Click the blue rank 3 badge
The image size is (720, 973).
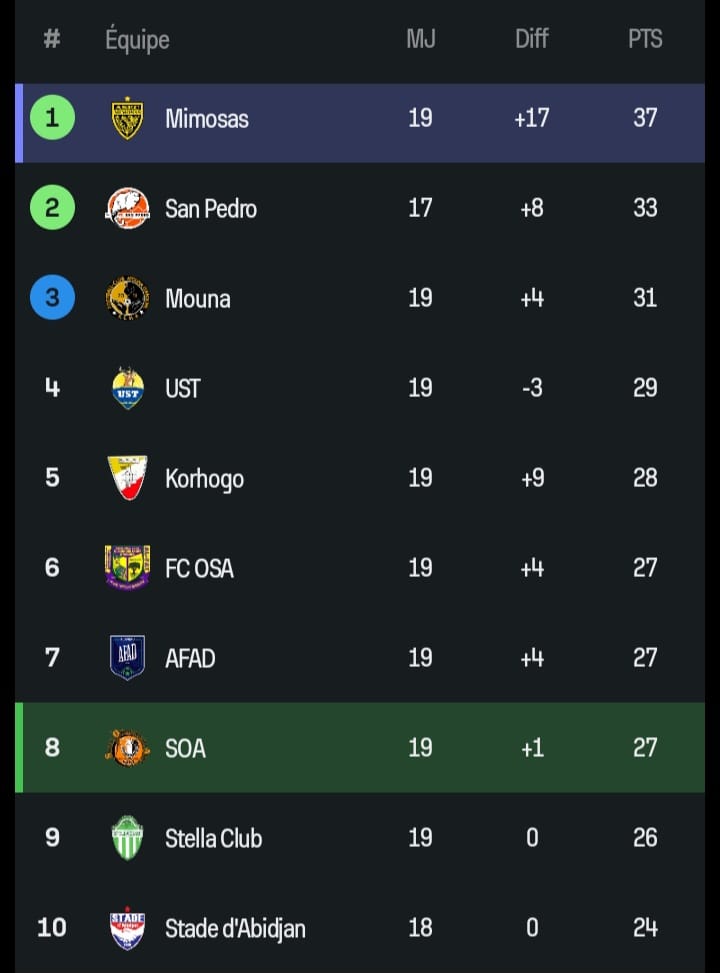52,298
